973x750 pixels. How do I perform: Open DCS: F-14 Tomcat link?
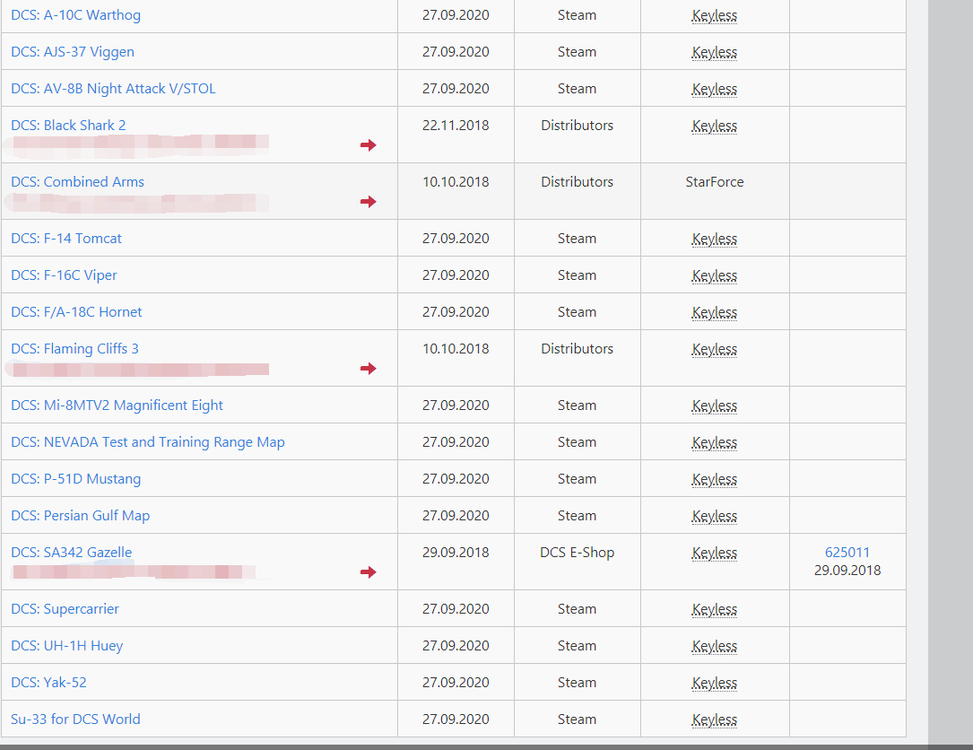point(66,238)
